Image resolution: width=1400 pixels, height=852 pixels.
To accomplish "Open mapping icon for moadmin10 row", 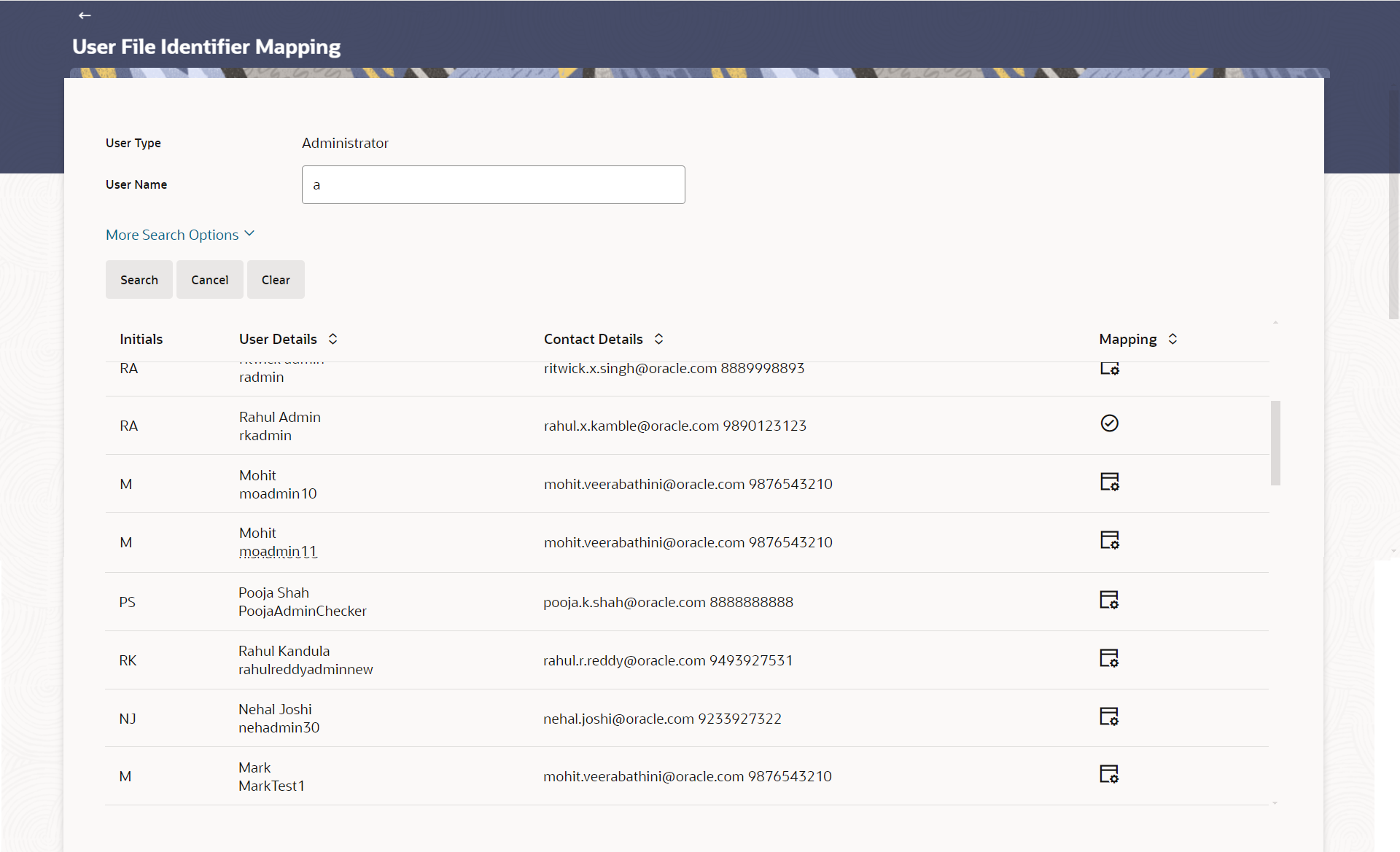I will [x=1109, y=482].
